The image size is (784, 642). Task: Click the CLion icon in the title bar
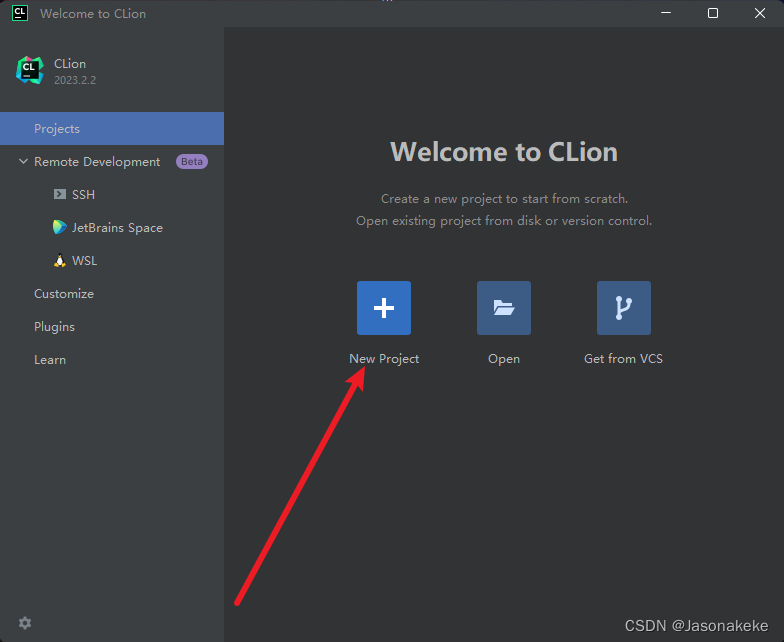pos(20,13)
